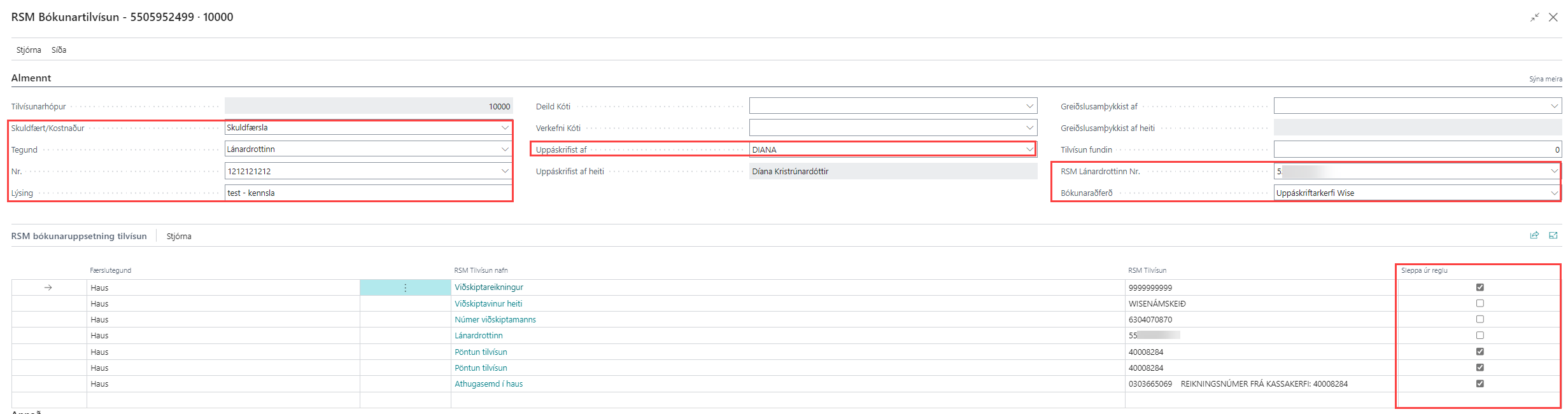Uncheck Sleppa úr reglu on Athugasemd í haus
The height and width of the screenshot is (414, 1568).
[x=1480, y=383]
